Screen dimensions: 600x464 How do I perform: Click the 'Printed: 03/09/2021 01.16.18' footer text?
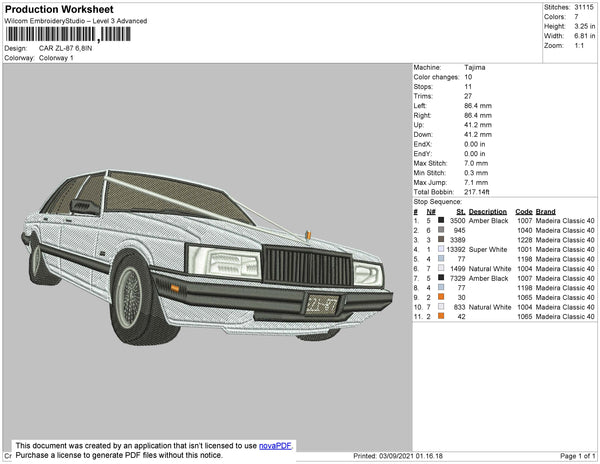398,456
